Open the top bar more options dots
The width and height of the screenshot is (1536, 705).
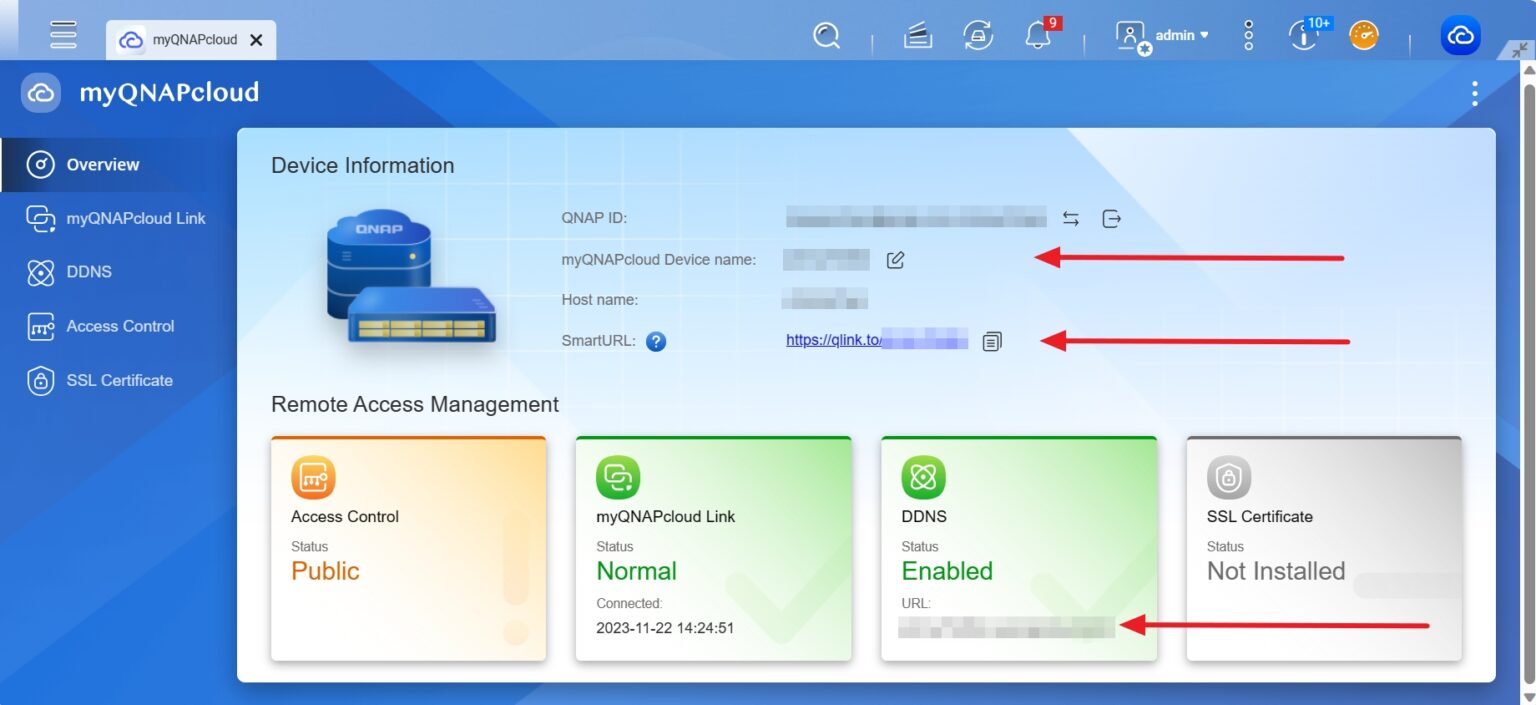tap(1248, 36)
